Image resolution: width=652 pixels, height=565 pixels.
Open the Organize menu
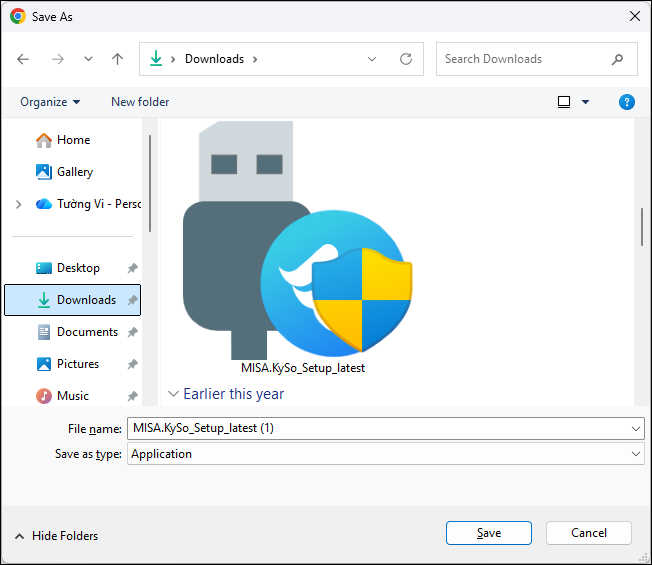point(50,102)
